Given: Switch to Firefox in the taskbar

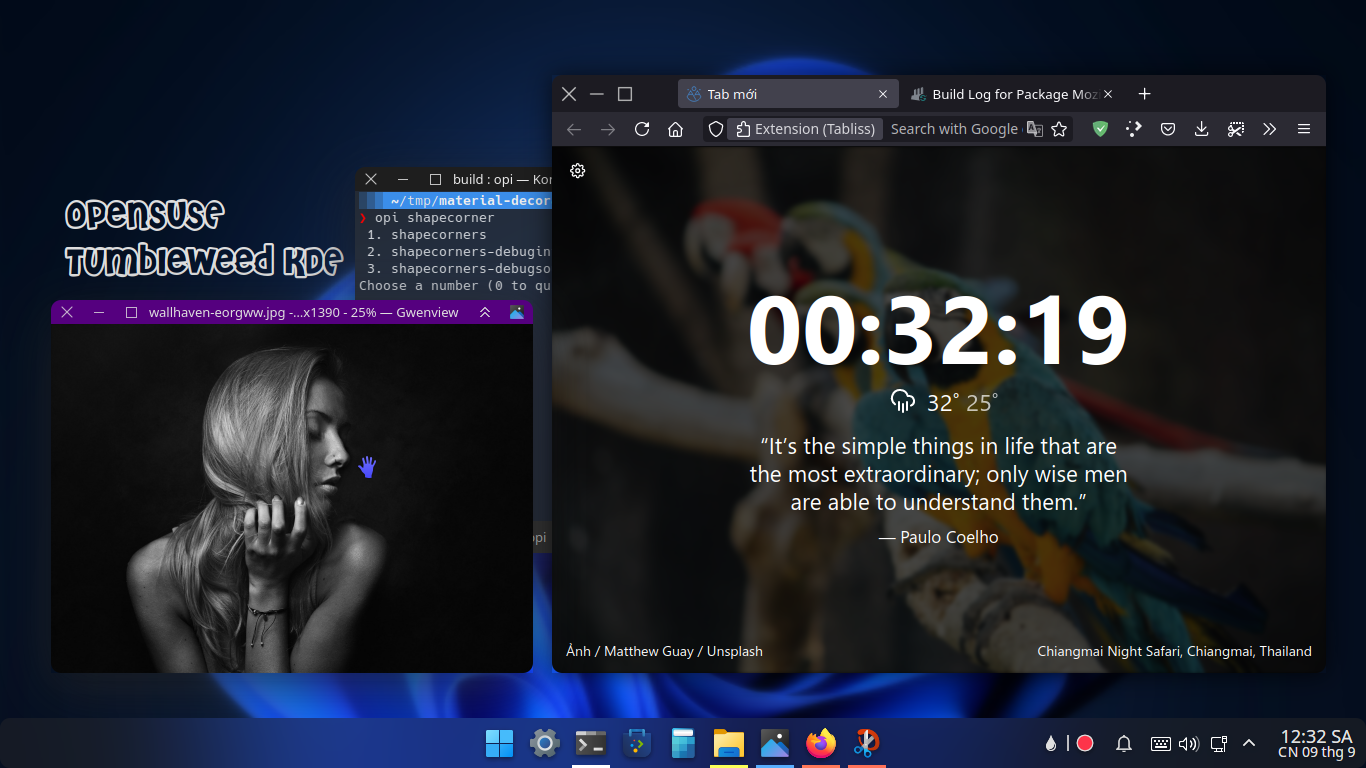Looking at the screenshot, I should (x=821, y=743).
